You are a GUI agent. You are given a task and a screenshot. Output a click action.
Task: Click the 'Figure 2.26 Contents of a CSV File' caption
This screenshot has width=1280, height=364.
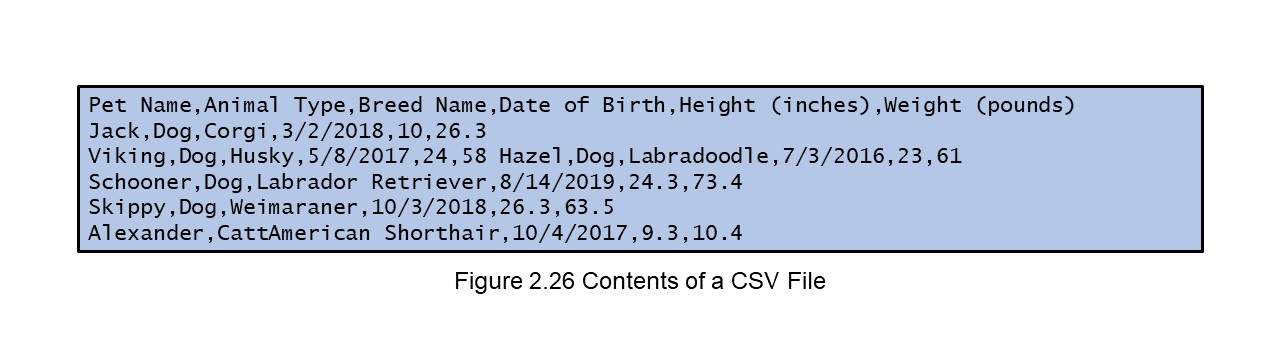[x=640, y=281]
